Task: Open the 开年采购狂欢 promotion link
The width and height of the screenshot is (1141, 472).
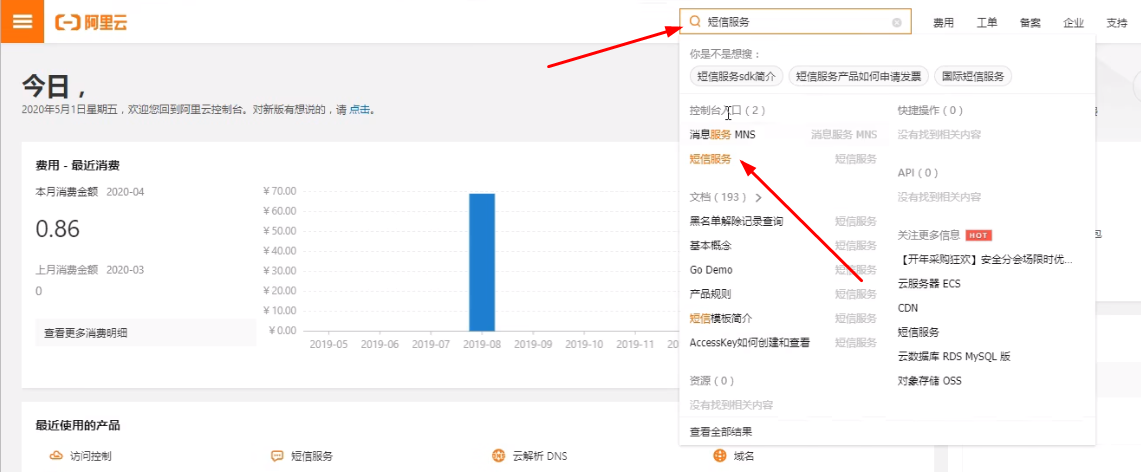Action: click(x=985, y=260)
